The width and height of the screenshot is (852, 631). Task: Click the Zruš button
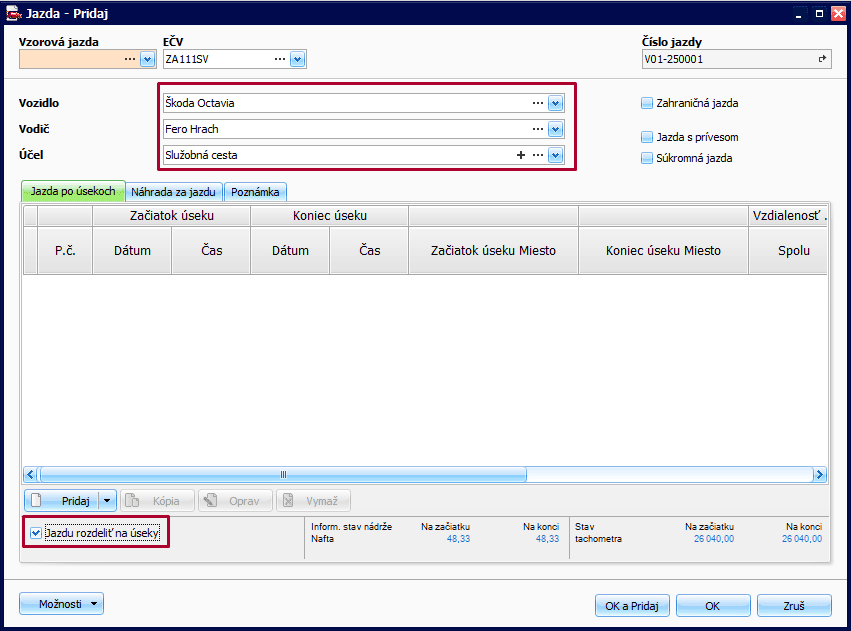point(794,605)
